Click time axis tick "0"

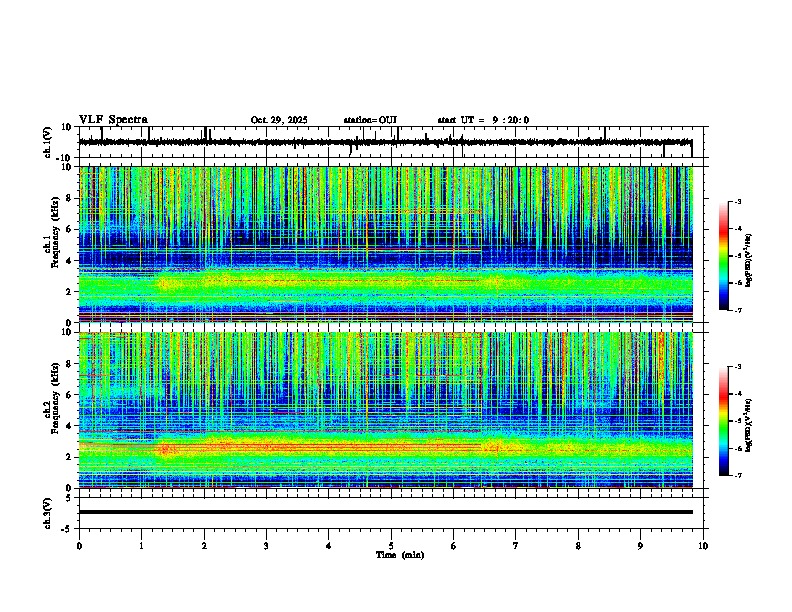(x=79, y=546)
